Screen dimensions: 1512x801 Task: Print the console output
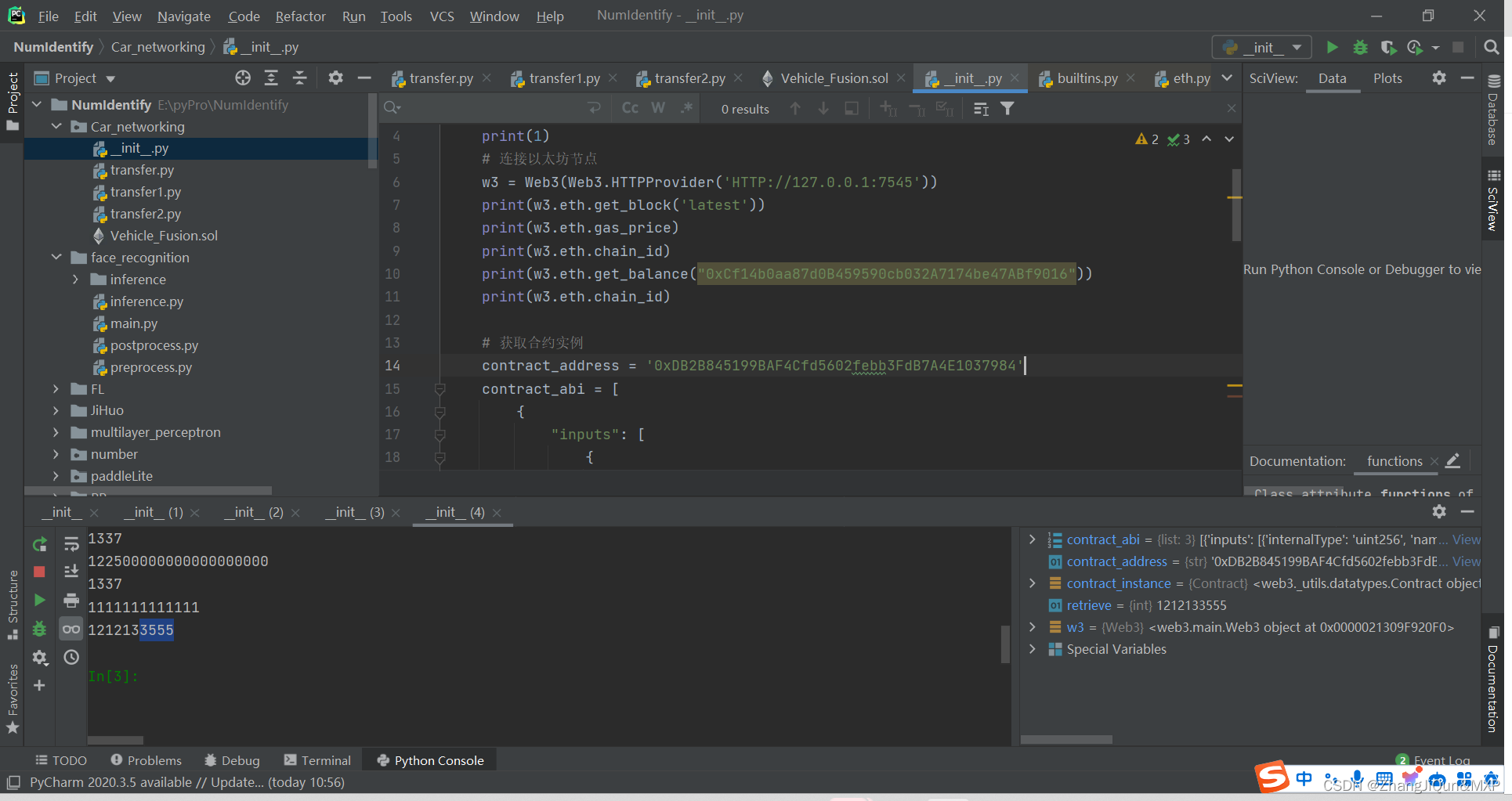pos(71,600)
